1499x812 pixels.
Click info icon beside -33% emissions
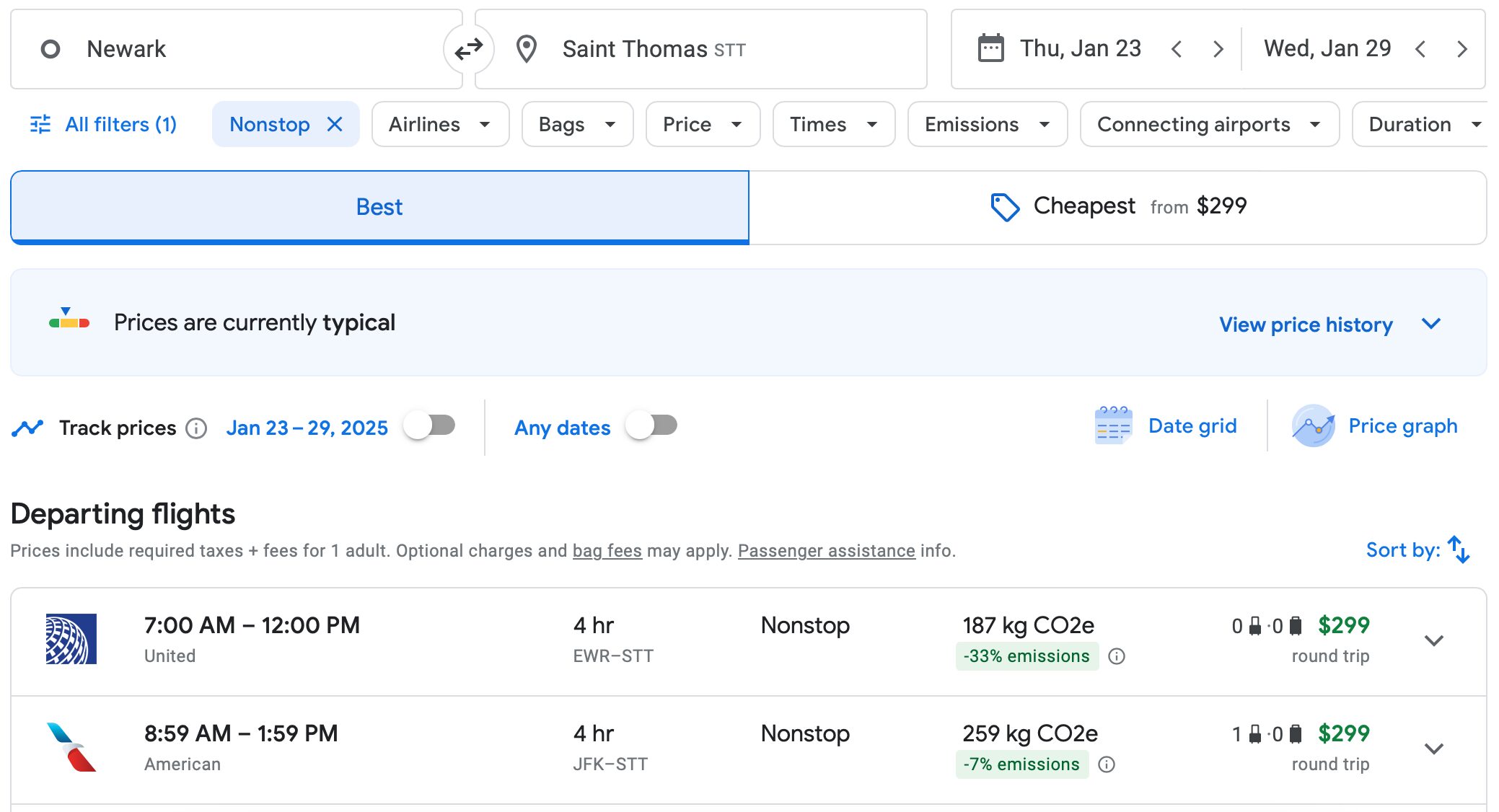(x=1117, y=656)
